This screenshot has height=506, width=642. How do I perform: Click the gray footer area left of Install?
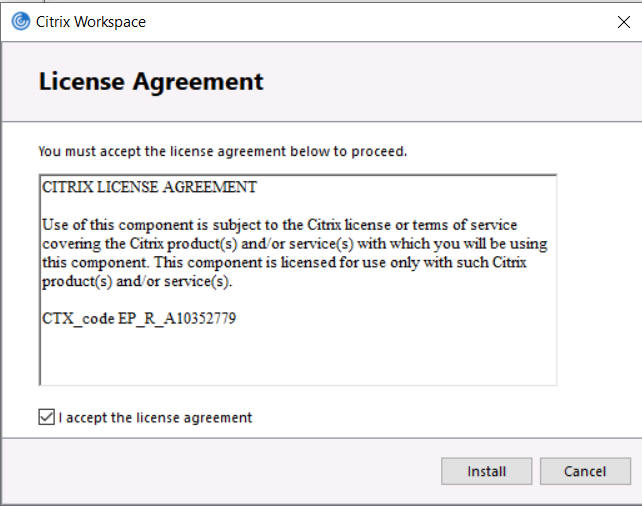point(220,471)
